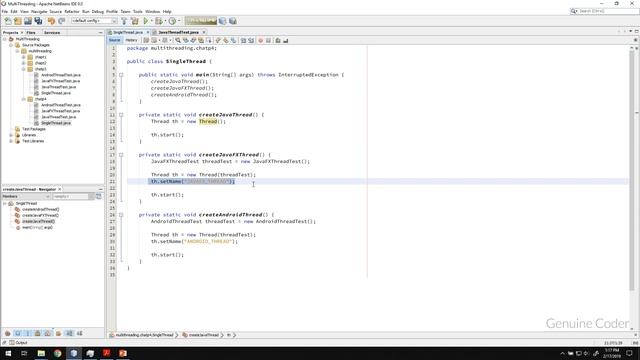Click the Chrome taskbar icon
Image resolution: width=640 pixels, height=360 pixels.
[x=58, y=353]
